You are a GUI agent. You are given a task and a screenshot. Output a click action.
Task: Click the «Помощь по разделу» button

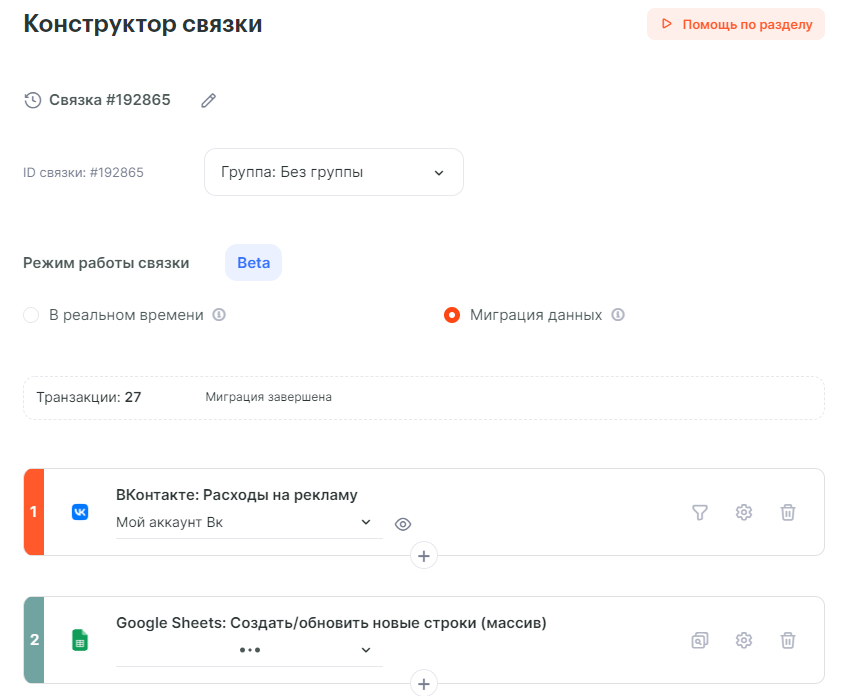tap(735, 24)
